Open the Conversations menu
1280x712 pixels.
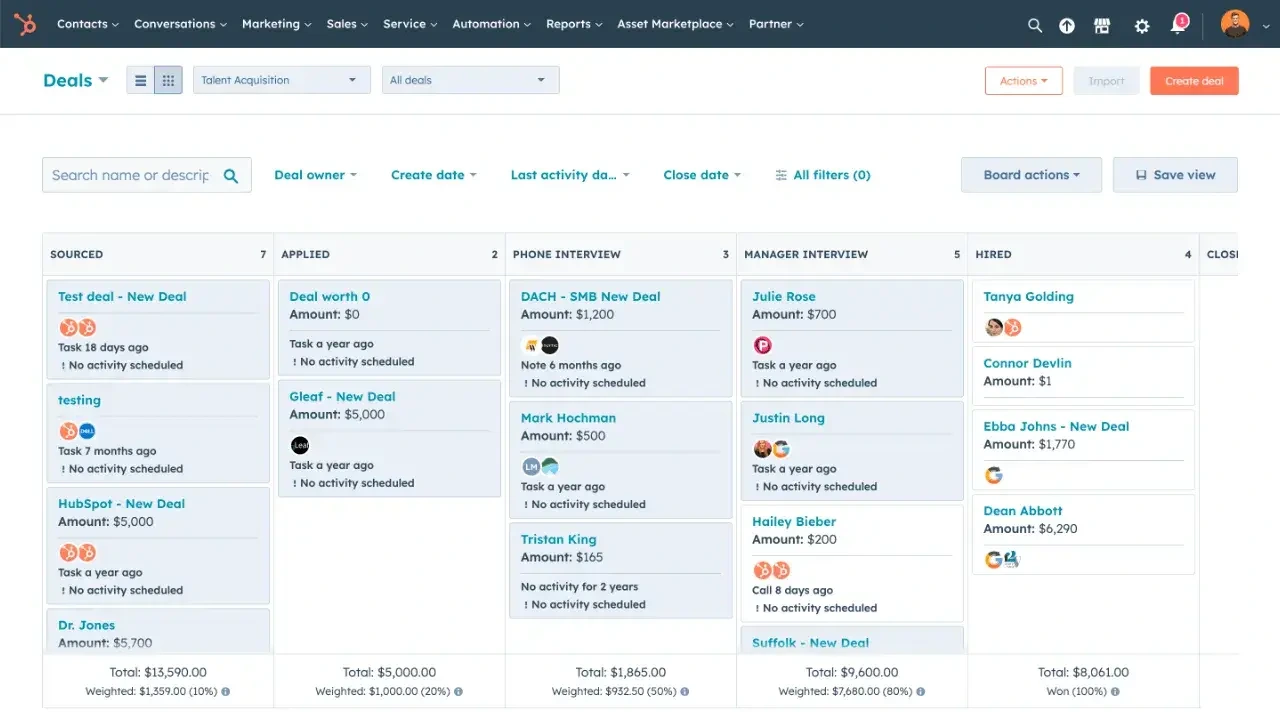(180, 24)
